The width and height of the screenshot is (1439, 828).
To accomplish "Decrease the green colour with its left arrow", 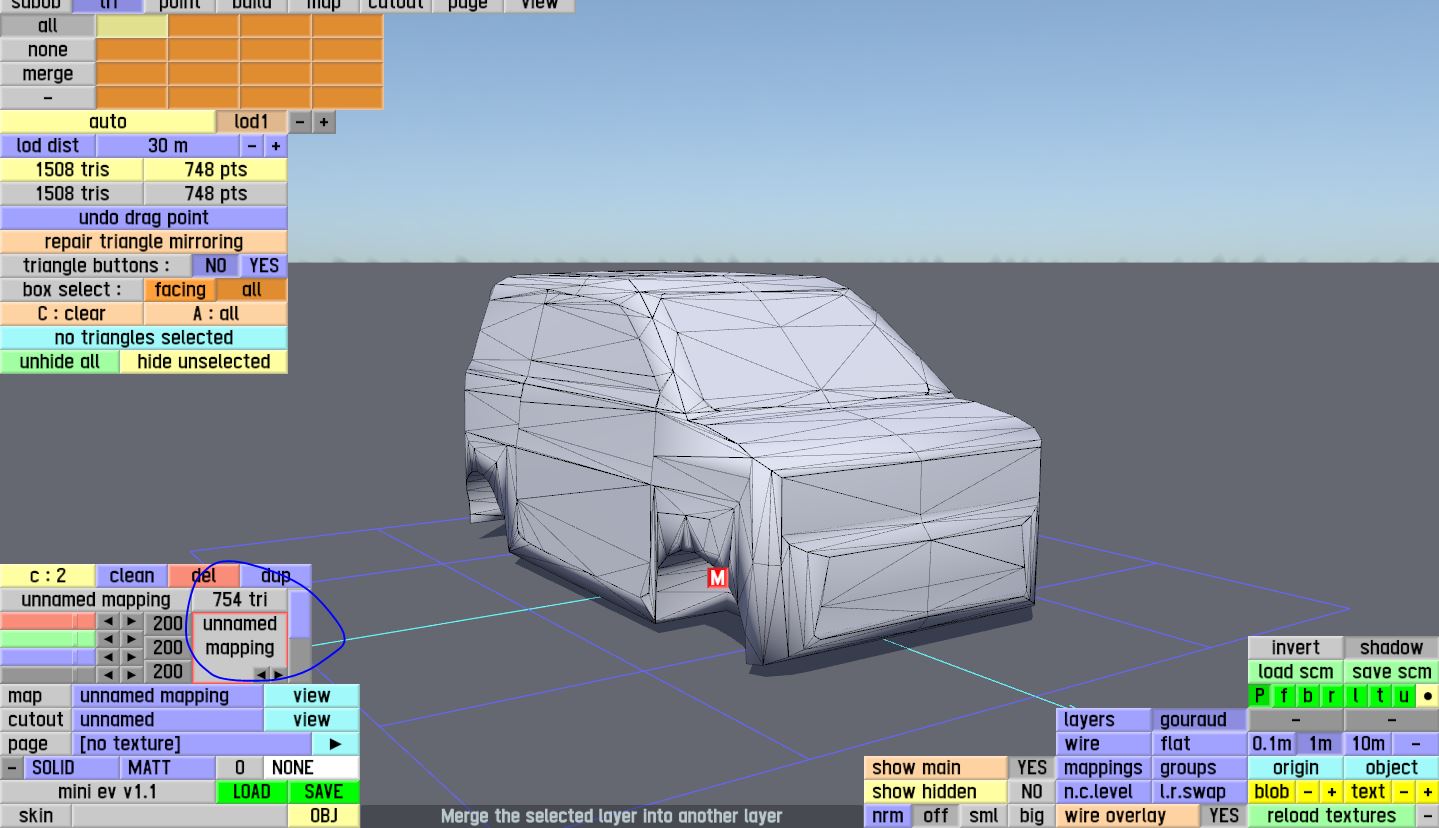I will [x=108, y=639].
